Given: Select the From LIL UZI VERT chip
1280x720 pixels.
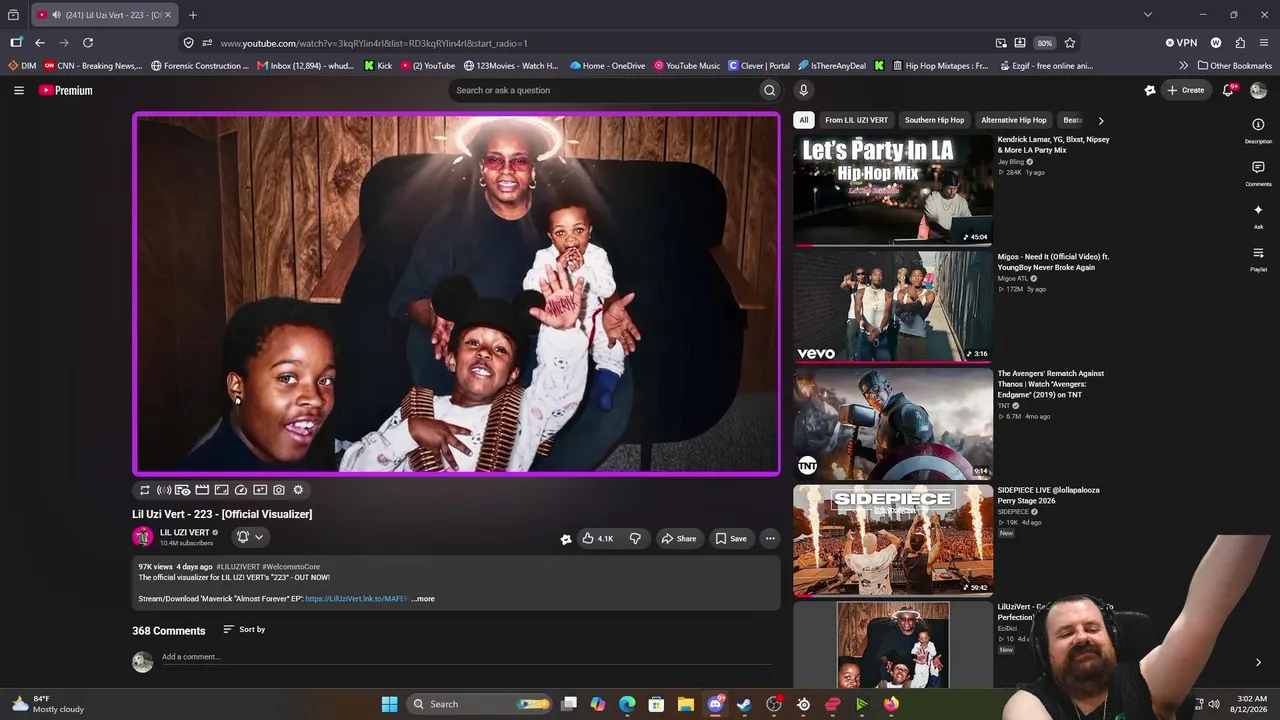Looking at the screenshot, I should coord(856,120).
